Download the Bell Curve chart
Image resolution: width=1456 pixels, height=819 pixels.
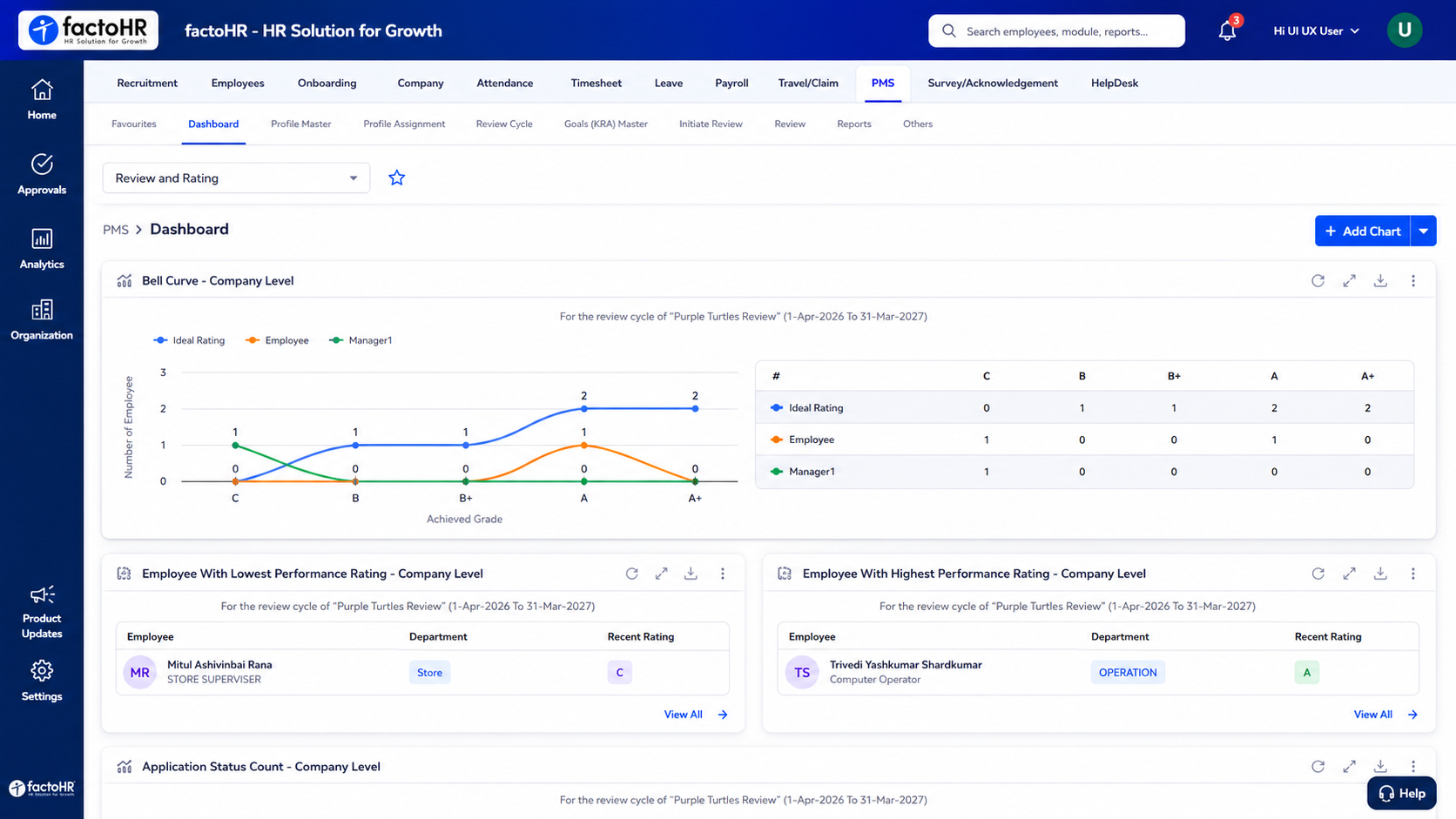[x=1380, y=280]
